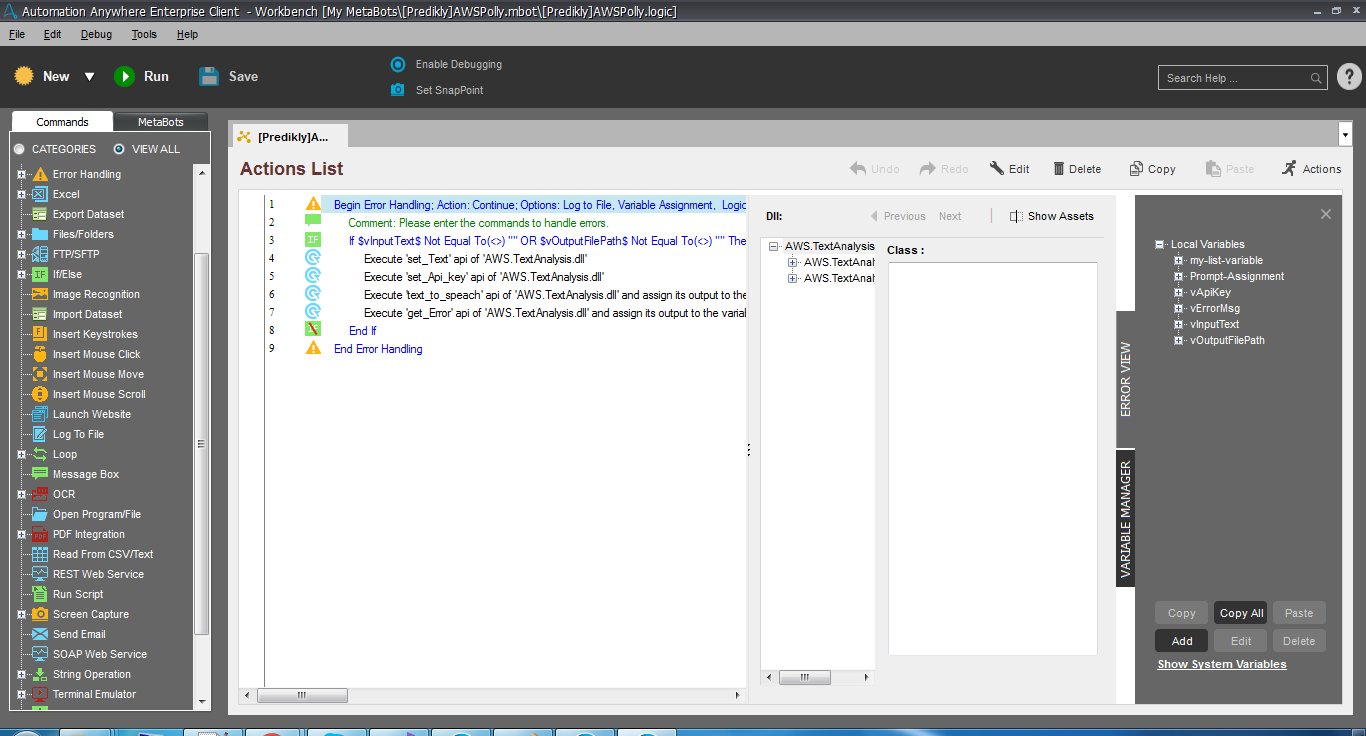Click the Redo arrow in Actions List toolbar
This screenshot has width=1366, height=736.
(x=928, y=169)
